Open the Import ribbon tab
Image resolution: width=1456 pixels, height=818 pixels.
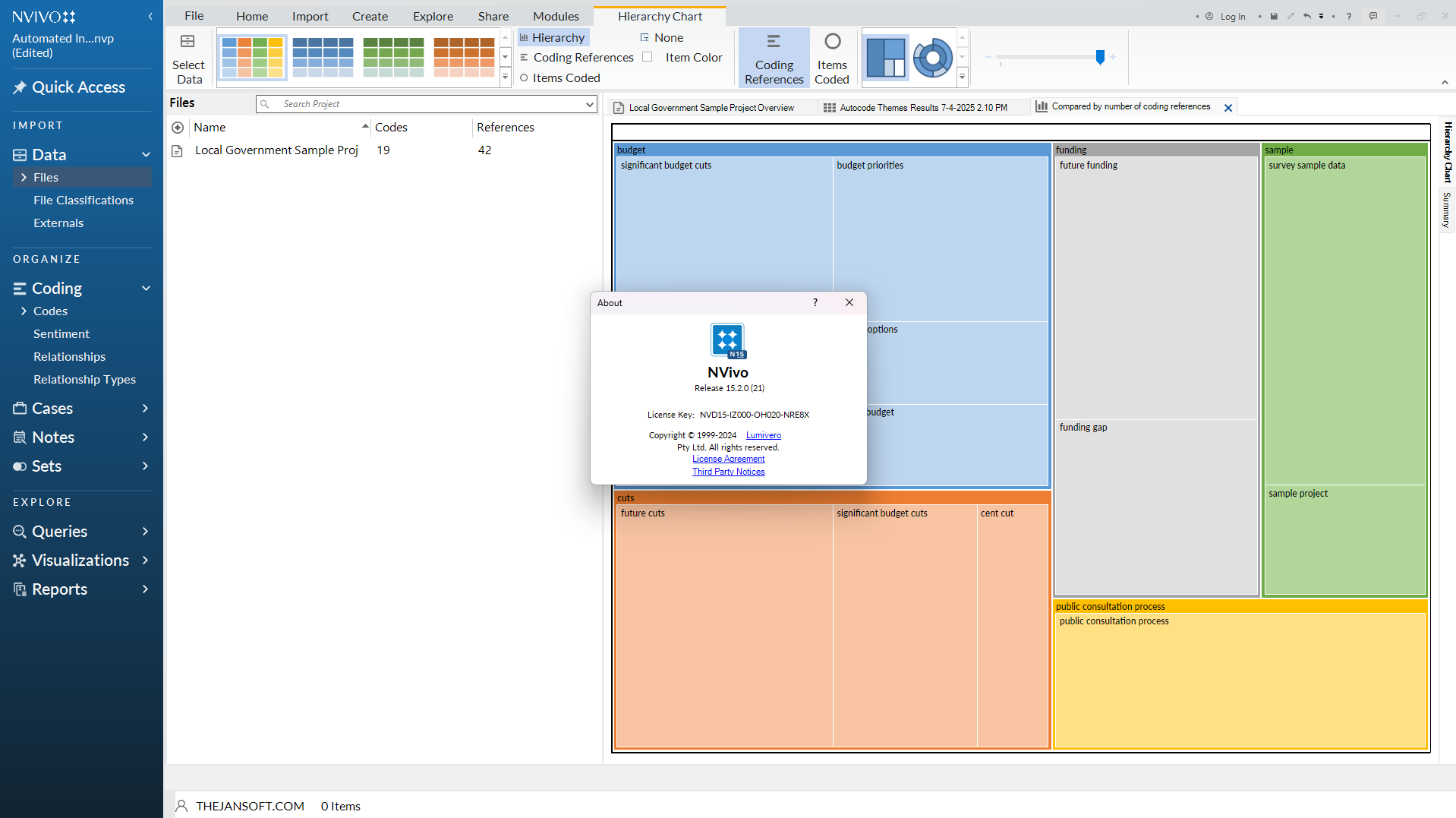(x=310, y=16)
